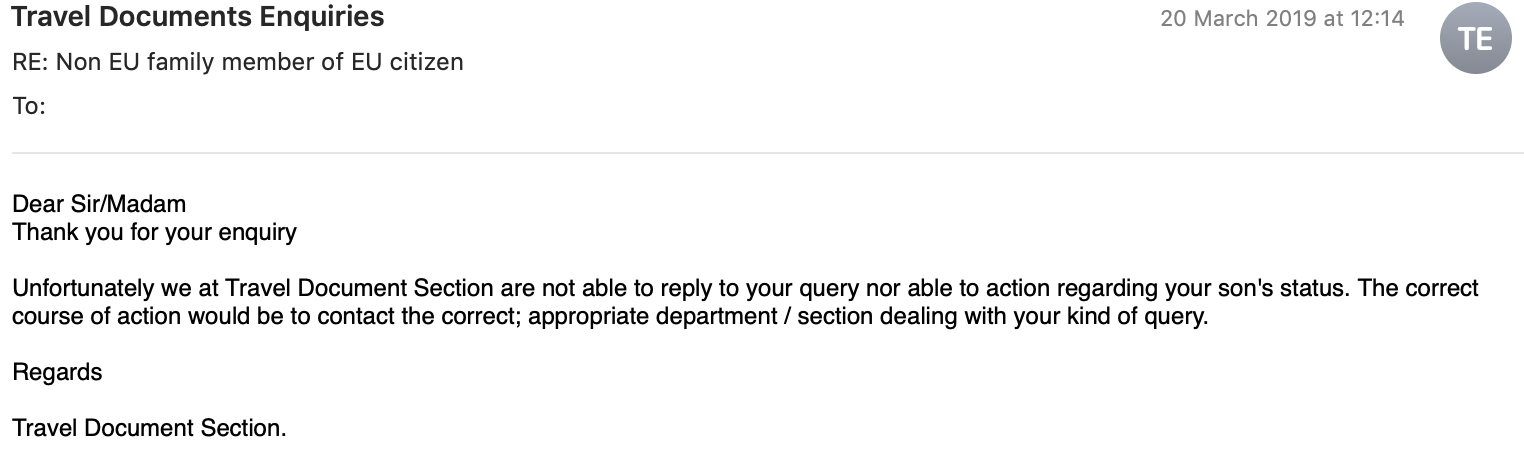Click the Regards sign-off
The width and height of the screenshot is (1524, 468).
point(57,373)
